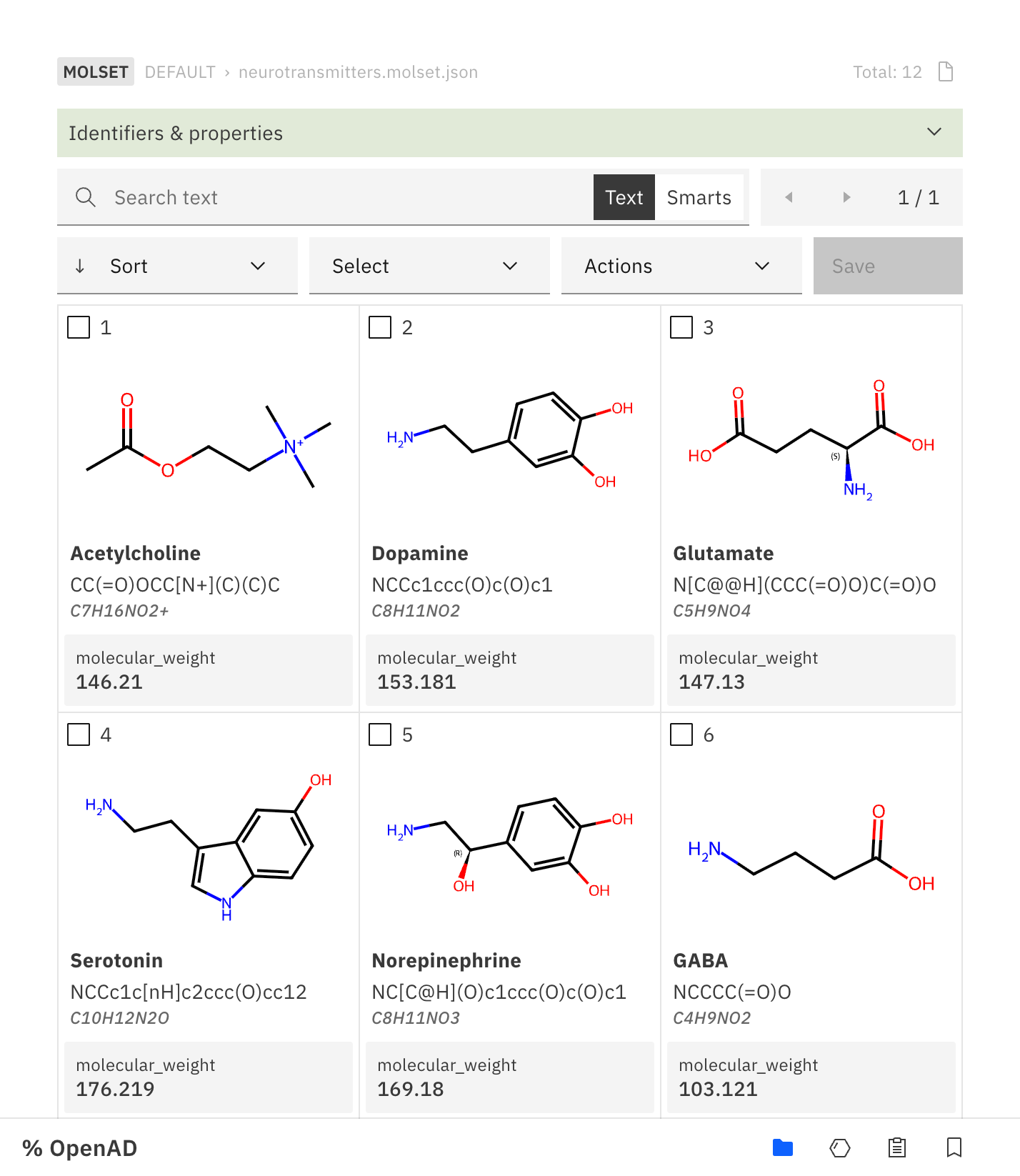Open the Dopamine structure image
Image resolution: width=1020 pixels, height=1176 pixels.
point(510,441)
